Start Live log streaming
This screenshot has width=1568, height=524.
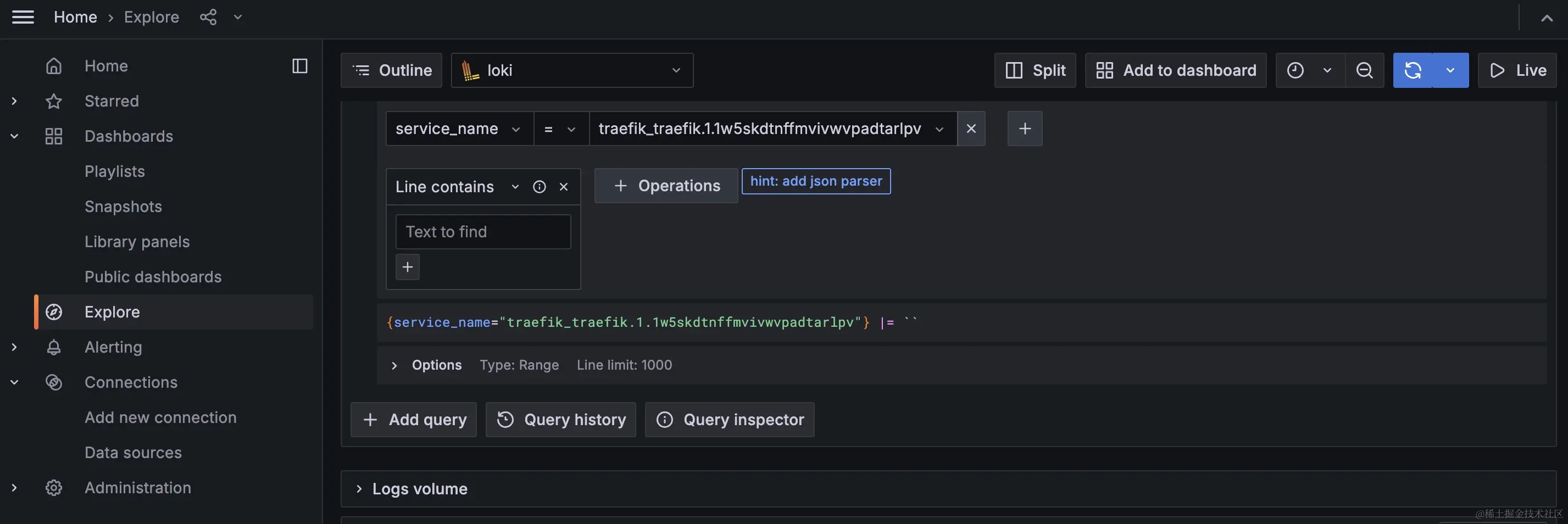click(1517, 71)
